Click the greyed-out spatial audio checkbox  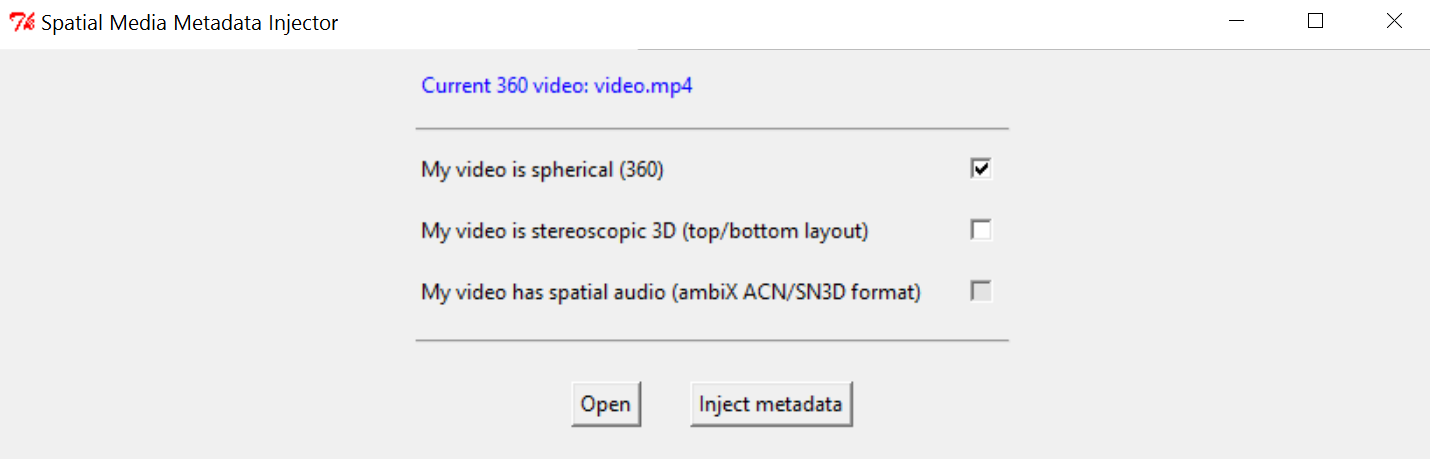pos(981,292)
